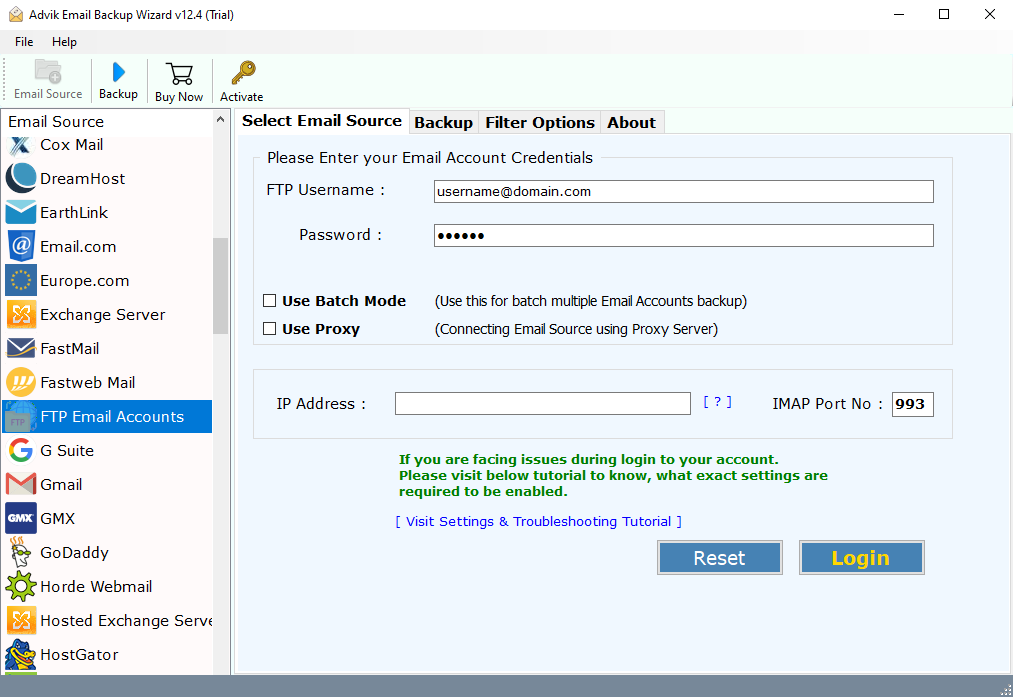
Task: Open Visit Settings & Troubleshooting Tutorial link
Action: [538, 521]
